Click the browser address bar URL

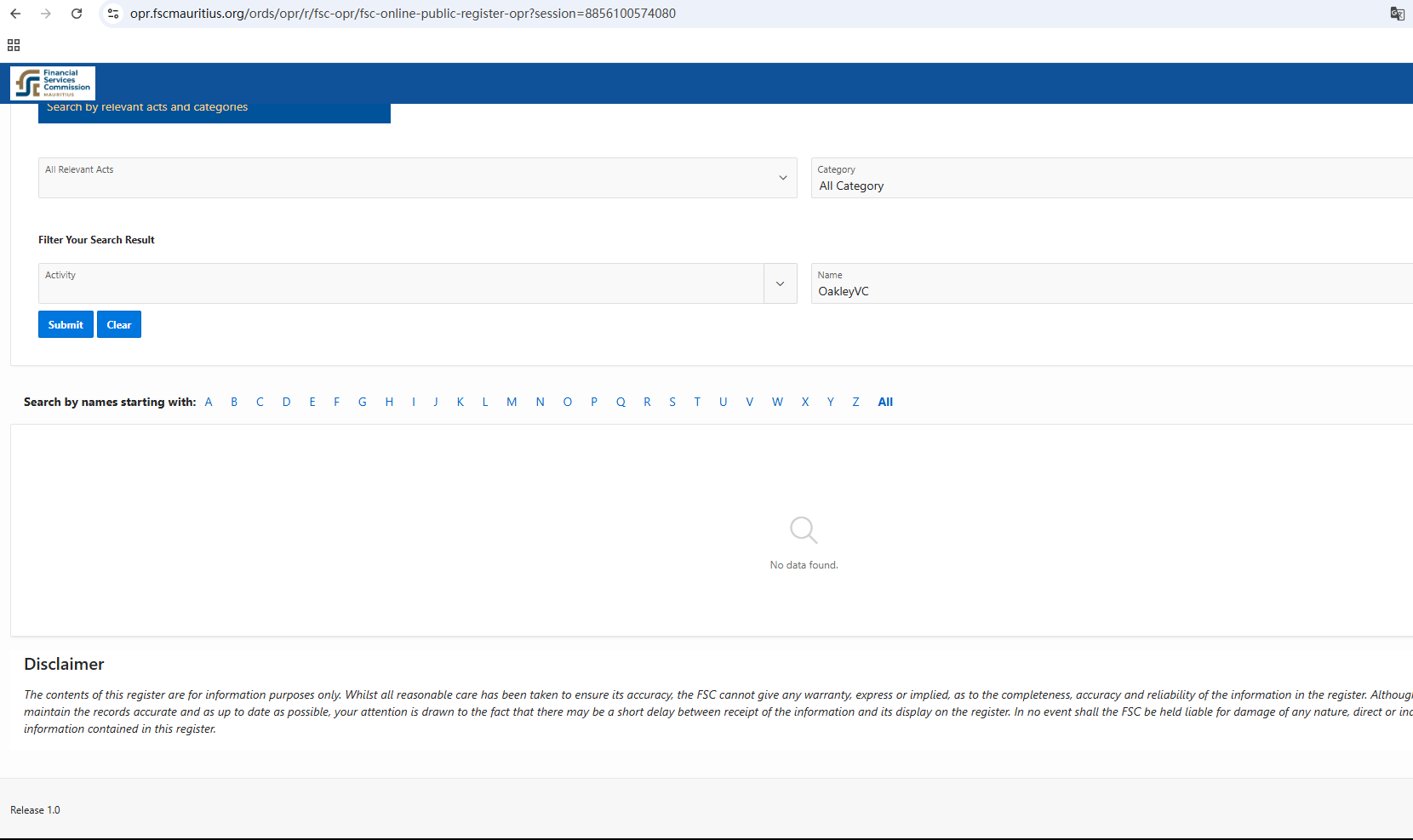pos(403,14)
